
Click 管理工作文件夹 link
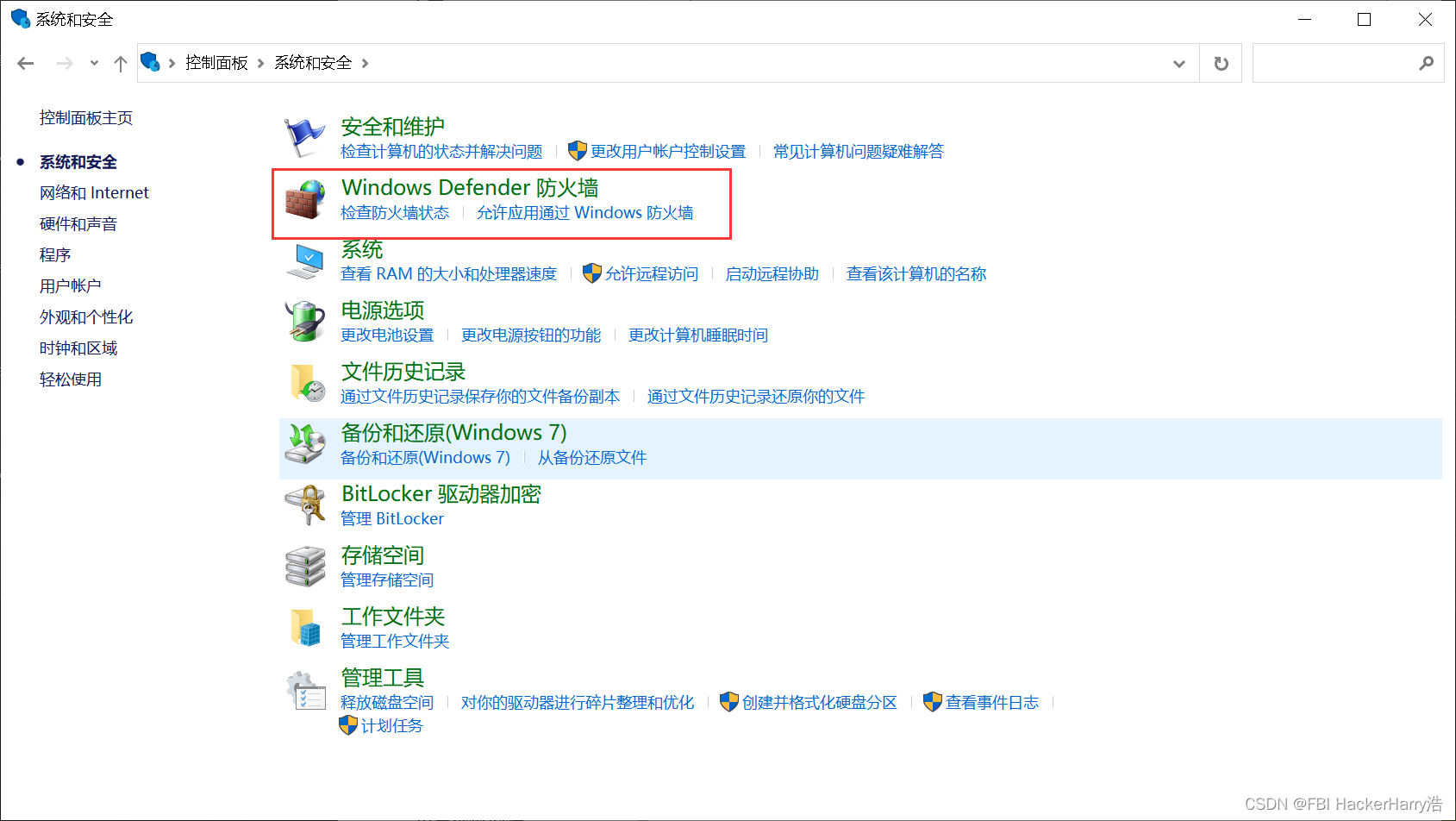[x=395, y=642]
